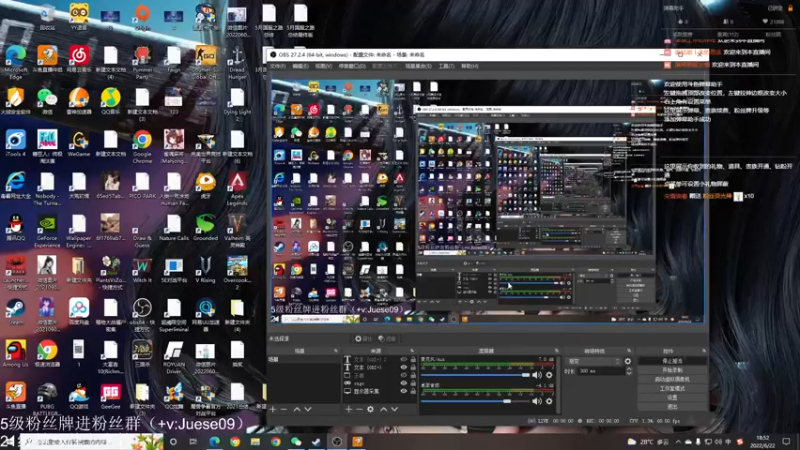Screen dimensions: 800x450
Task: Open PICO PARK desktop shortcut
Action: tap(142, 185)
